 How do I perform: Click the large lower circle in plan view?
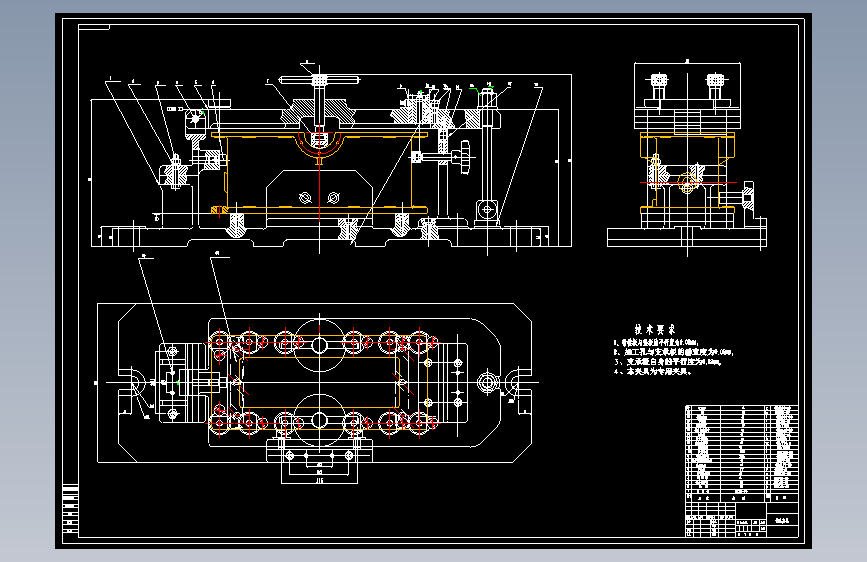tap(320, 420)
